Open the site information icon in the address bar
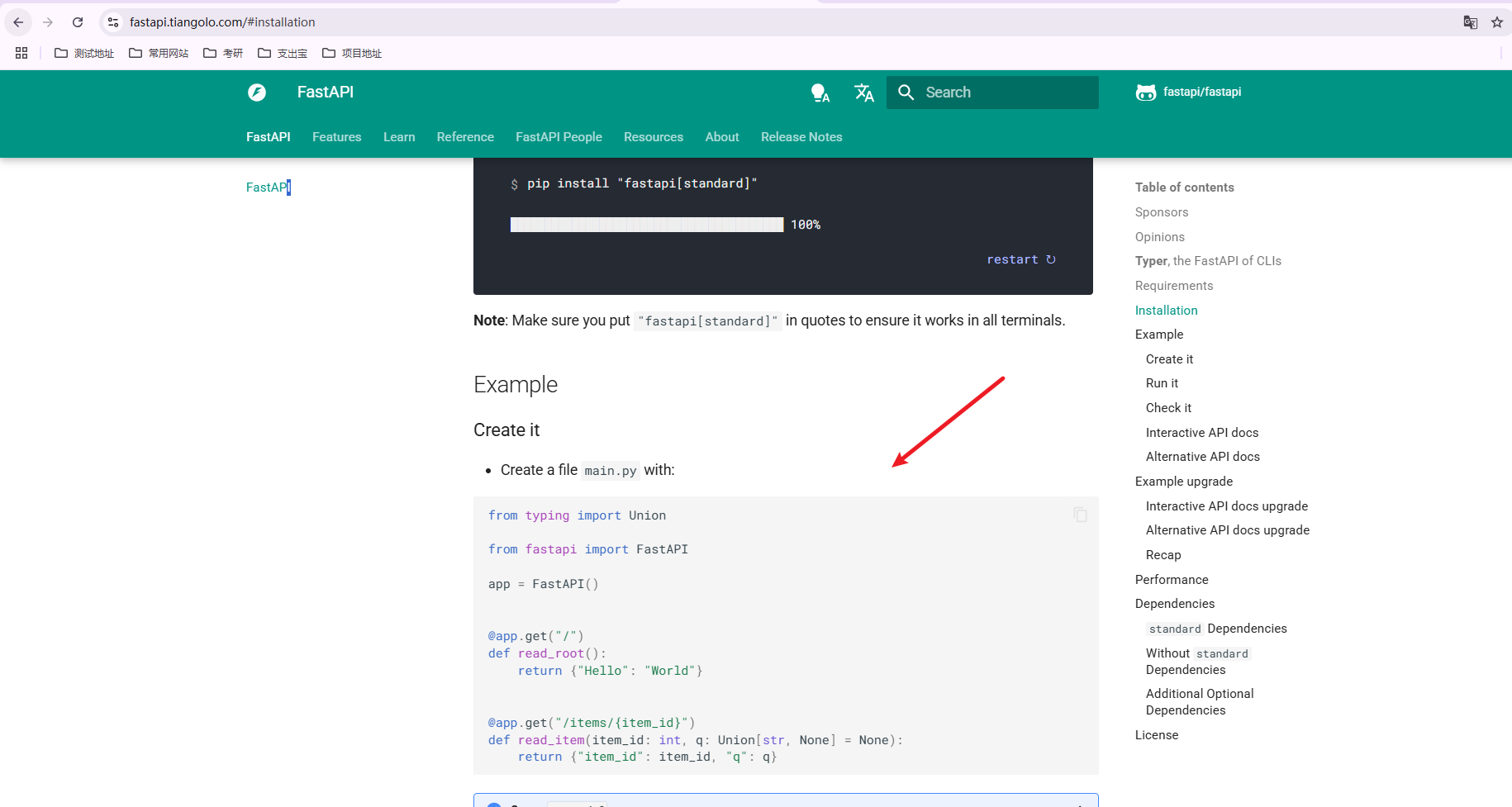Image resolution: width=1512 pixels, height=807 pixels. click(113, 22)
